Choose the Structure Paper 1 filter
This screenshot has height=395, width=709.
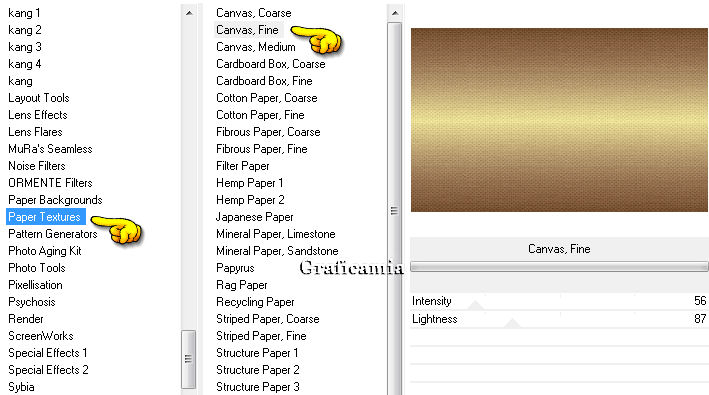tap(257, 353)
